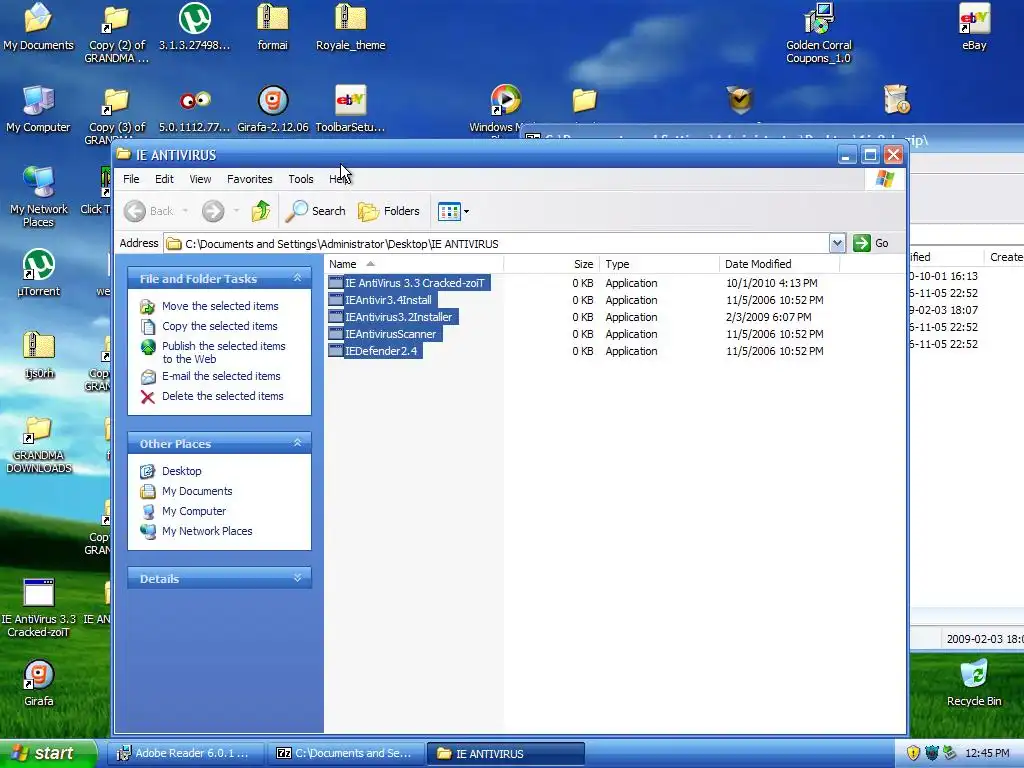Open the Favorites menu
Image resolution: width=1024 pixels, height=768 pixels.
[249, 179]
